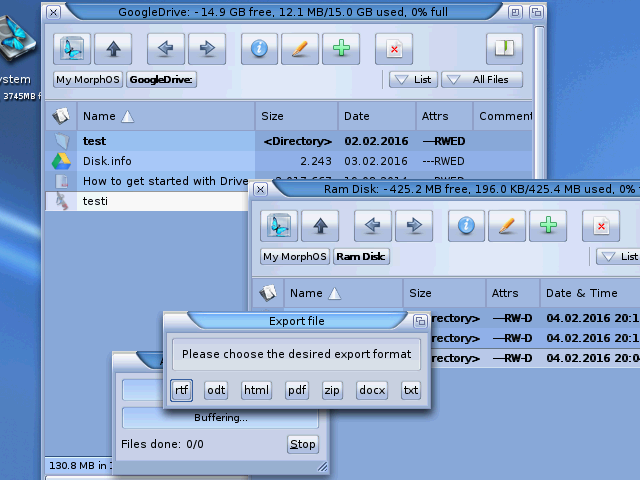Viewport: 640px width, 480px height.
Task: Click the Comment column header
Action: pyautogui.click(x=503, y=116)
